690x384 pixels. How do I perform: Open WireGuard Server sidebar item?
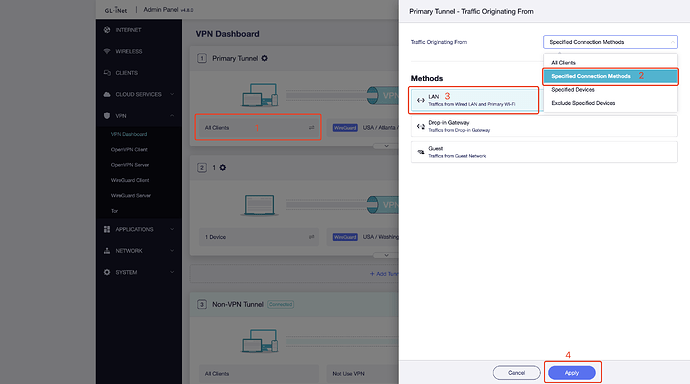click(131, 195)
